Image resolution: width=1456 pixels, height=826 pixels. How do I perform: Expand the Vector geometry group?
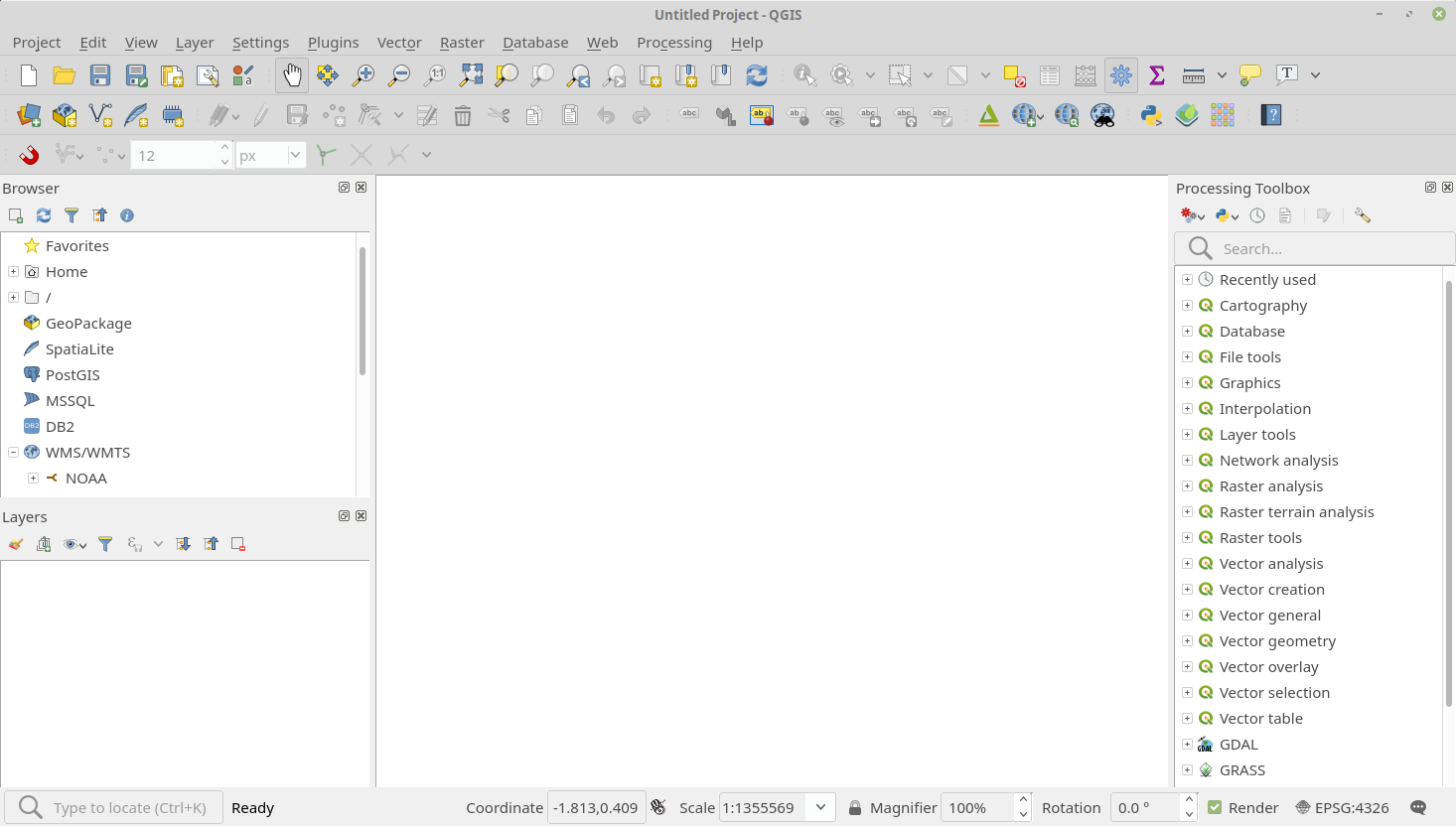click(x=1187, y=641)
